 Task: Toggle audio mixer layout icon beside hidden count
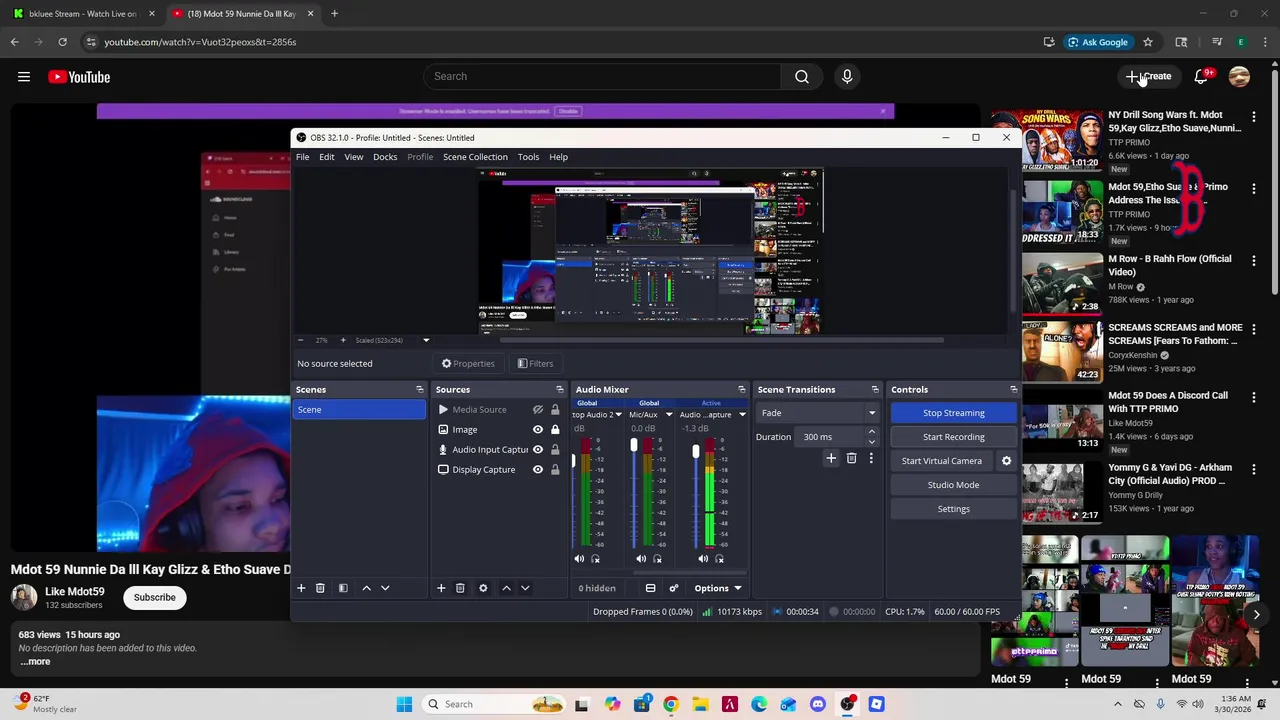click(x=650, y=588)
